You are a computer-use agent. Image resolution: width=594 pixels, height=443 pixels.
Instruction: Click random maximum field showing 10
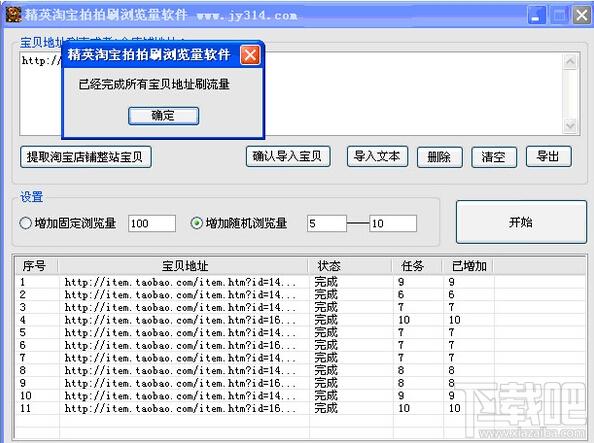point(393,223)
